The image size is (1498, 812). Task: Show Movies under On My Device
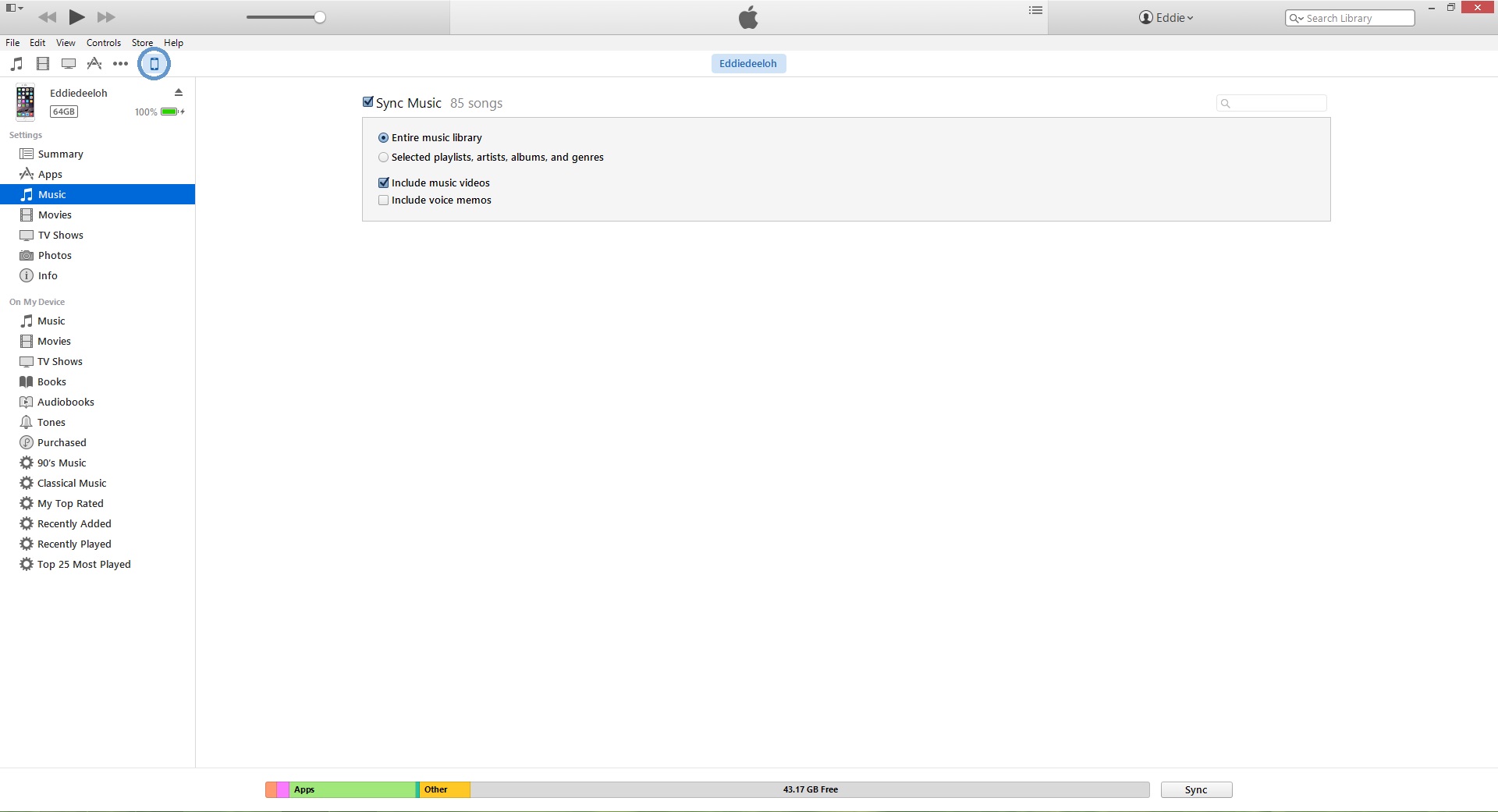tap(98, 342)
